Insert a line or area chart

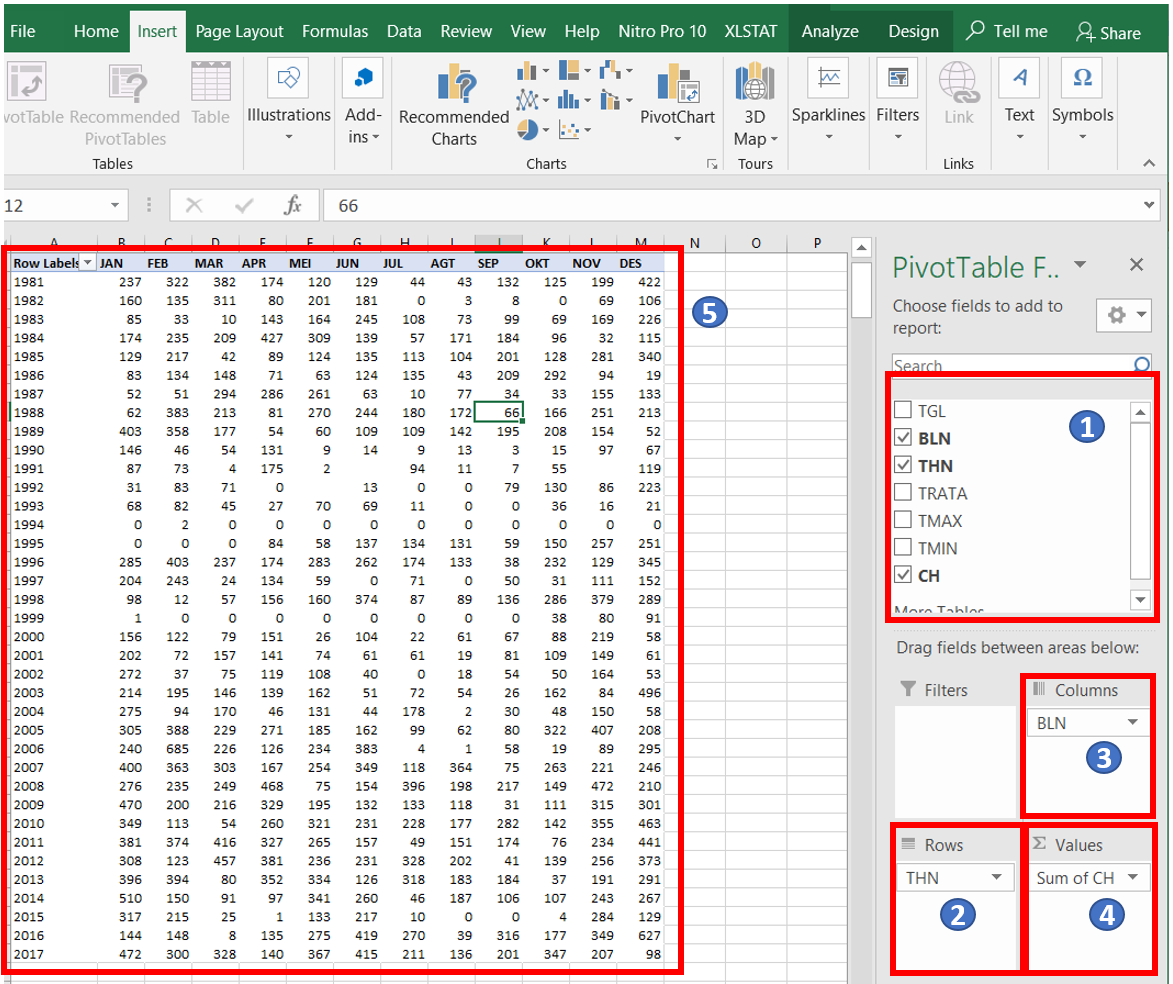pyautogui.click(x=532, y=100)
